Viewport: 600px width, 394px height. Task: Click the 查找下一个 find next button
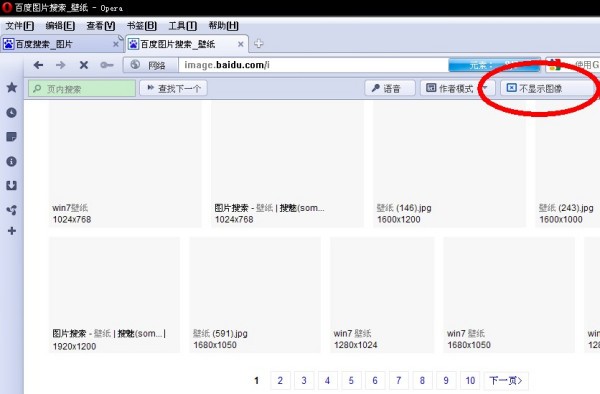point(174,88)
